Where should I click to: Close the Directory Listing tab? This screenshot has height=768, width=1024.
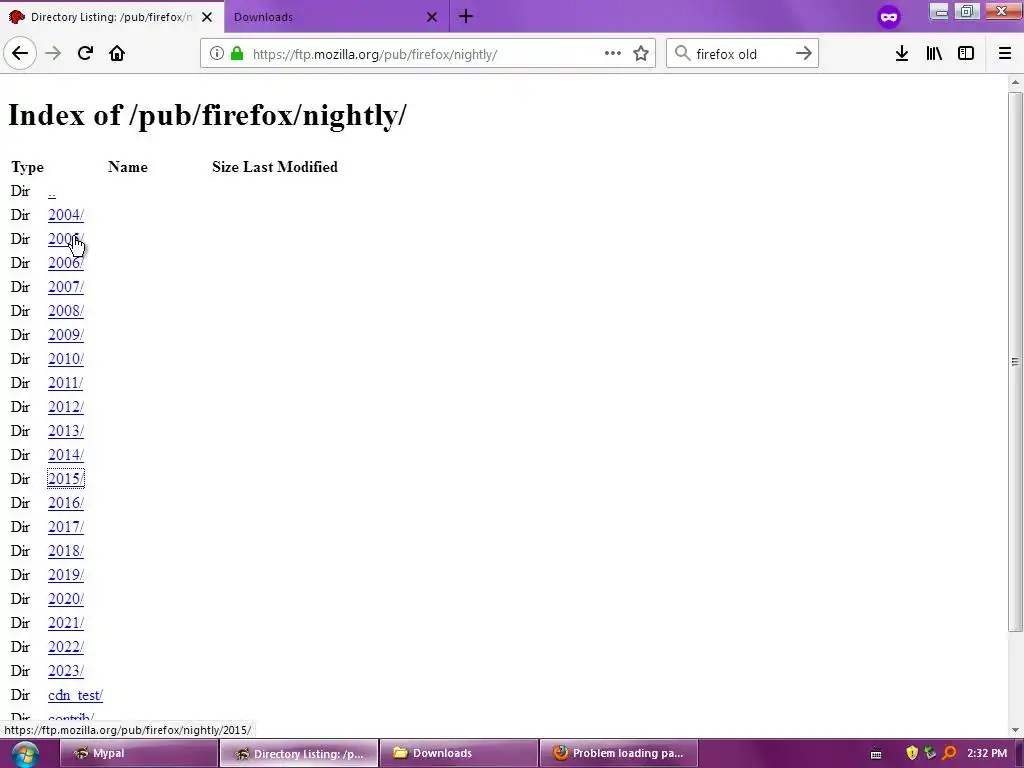click(207, 17)
